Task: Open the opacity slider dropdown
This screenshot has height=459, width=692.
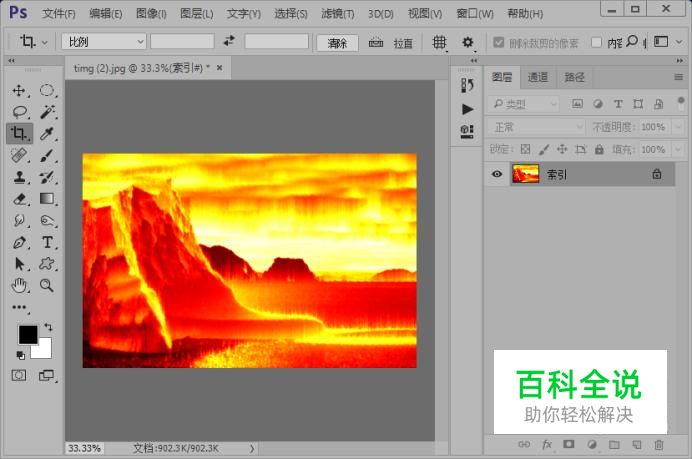Action: 678,127
